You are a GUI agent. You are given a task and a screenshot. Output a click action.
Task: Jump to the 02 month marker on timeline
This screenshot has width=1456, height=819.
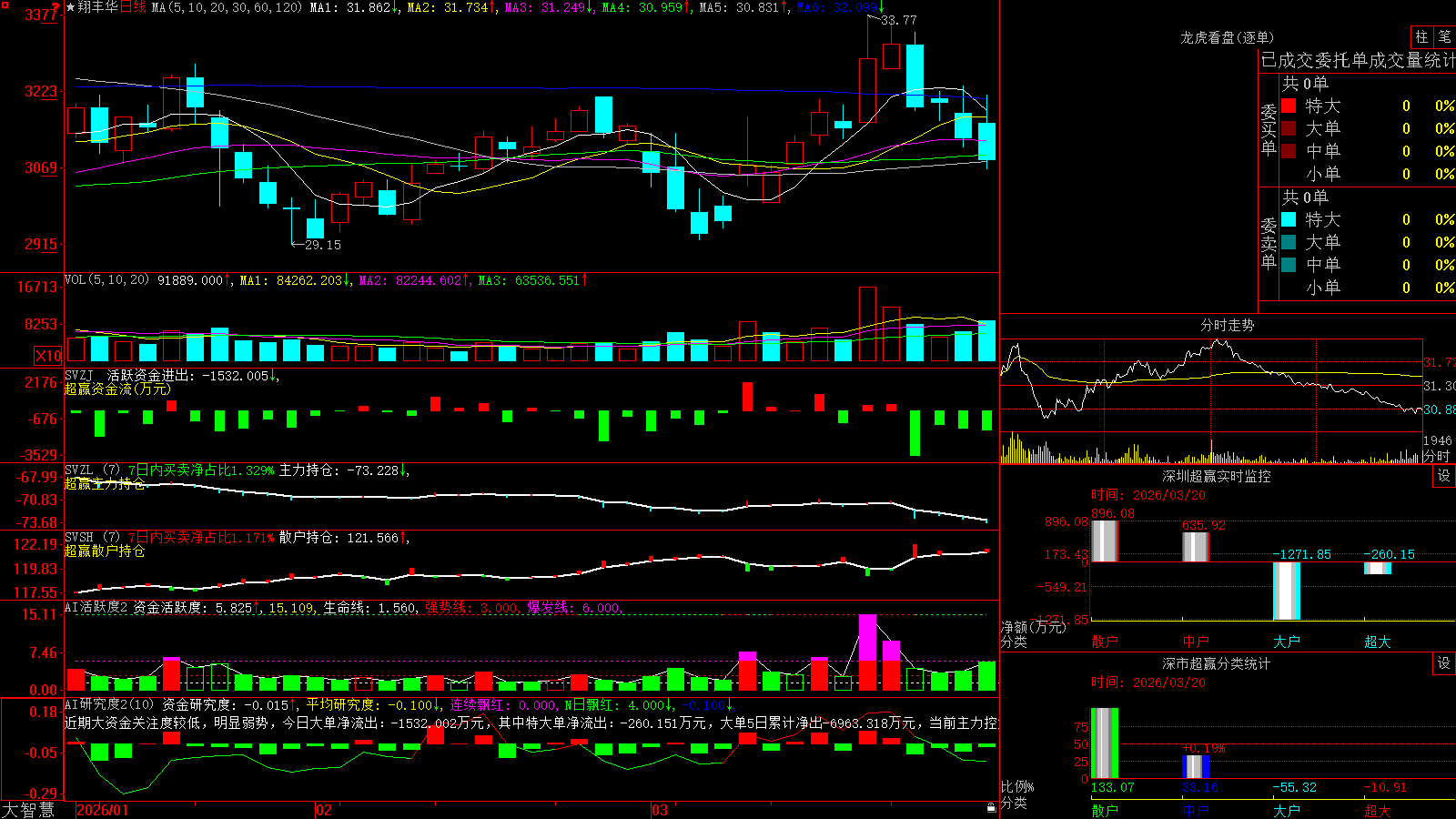click(x=324, y=810)
